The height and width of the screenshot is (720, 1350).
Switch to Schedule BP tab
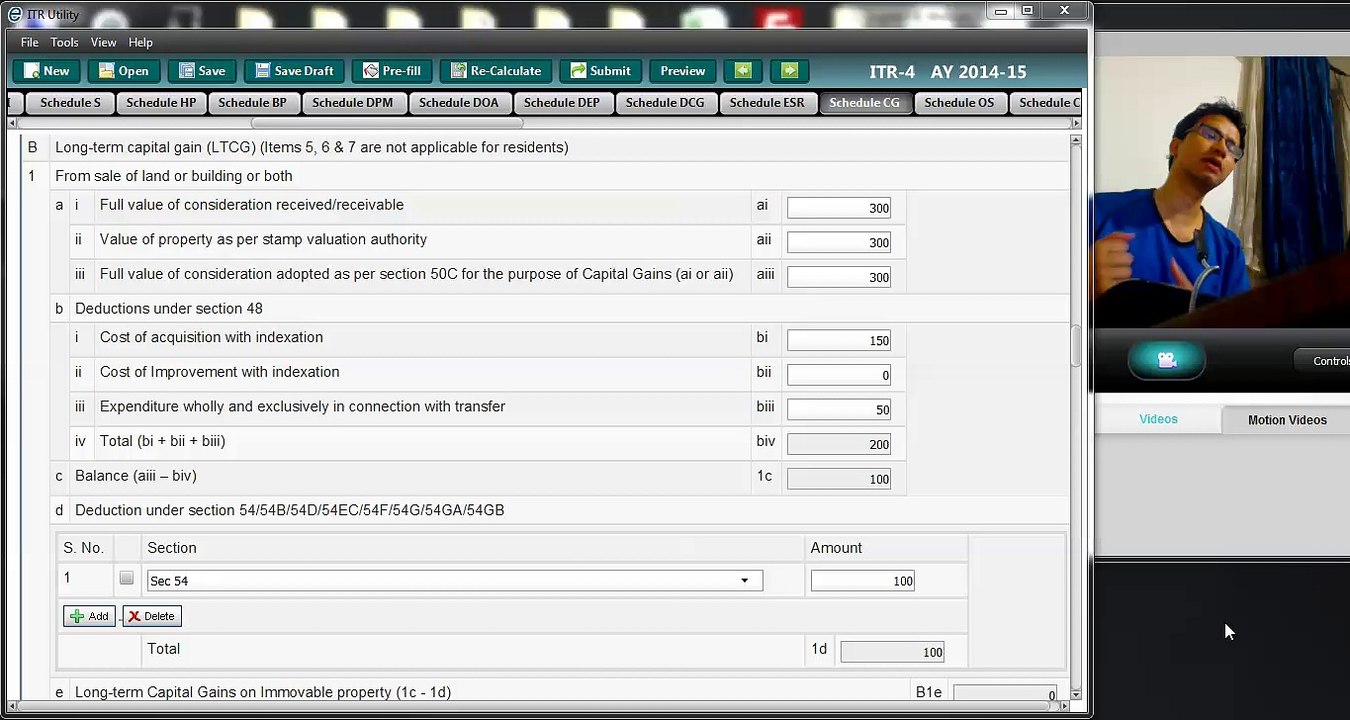tap(252, 103)
